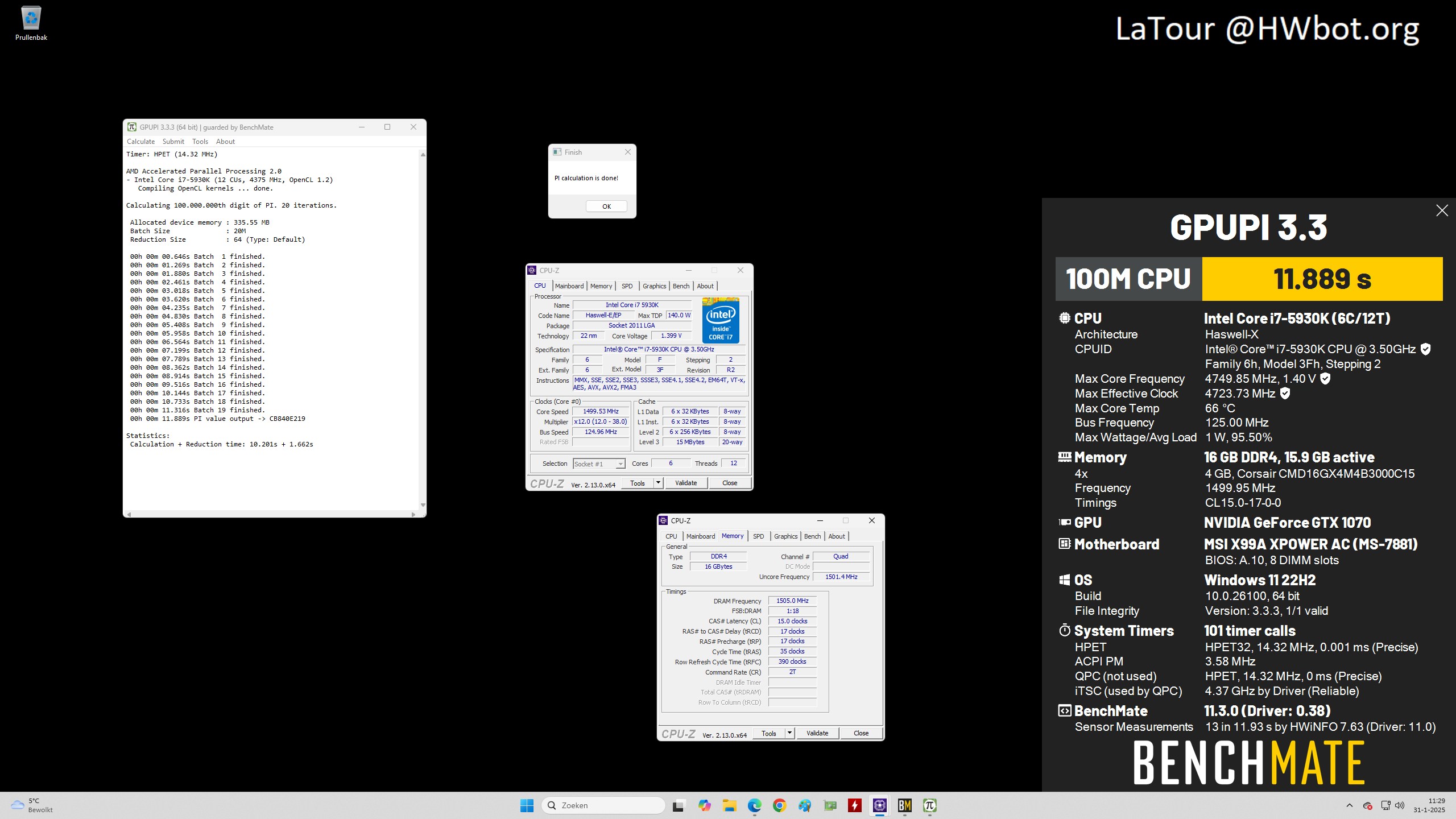Open the green graphics card app icon

[x=830, y=805]
